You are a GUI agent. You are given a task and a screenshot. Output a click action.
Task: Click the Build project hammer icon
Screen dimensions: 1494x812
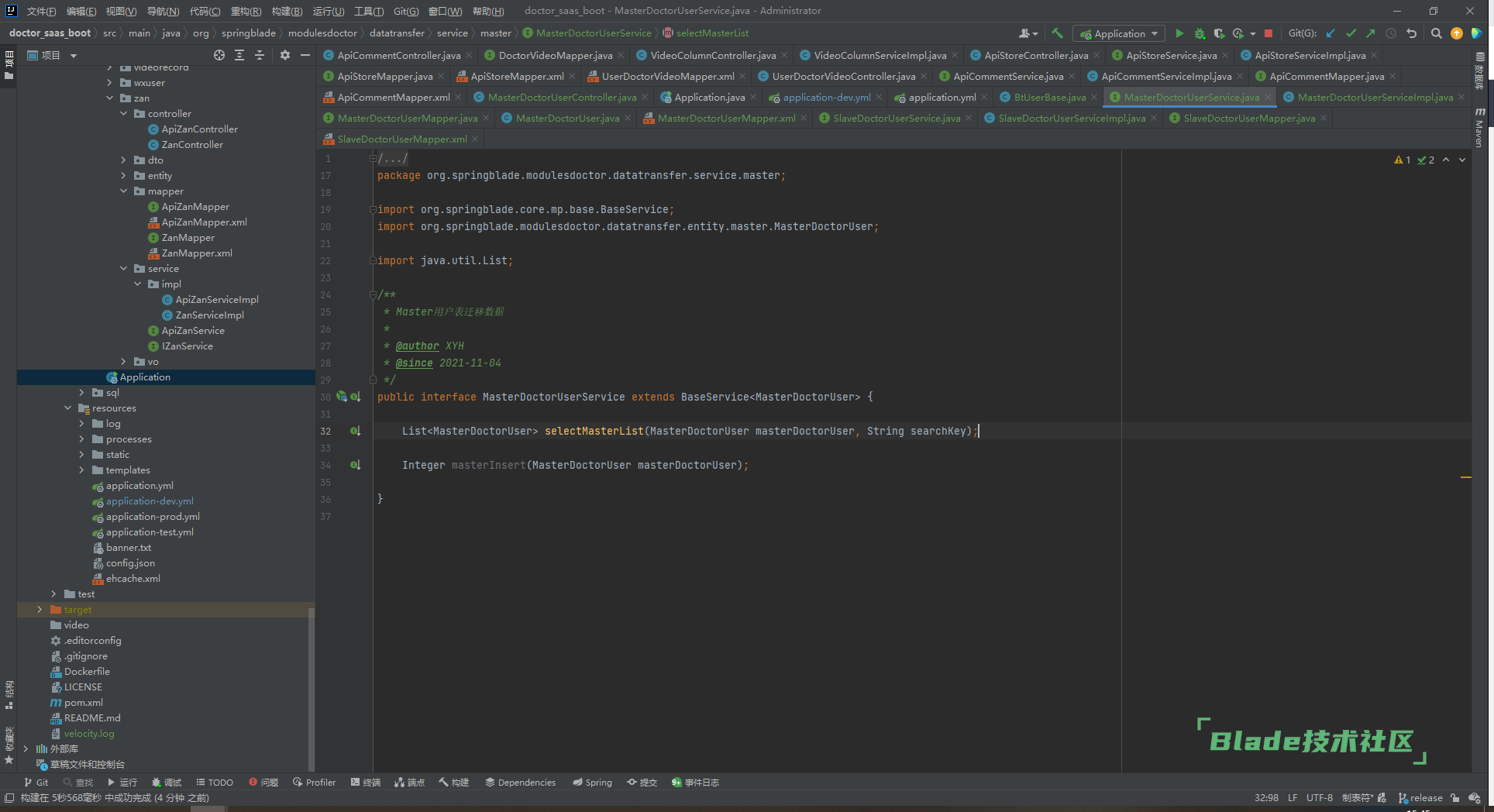tap(1057, 33)
